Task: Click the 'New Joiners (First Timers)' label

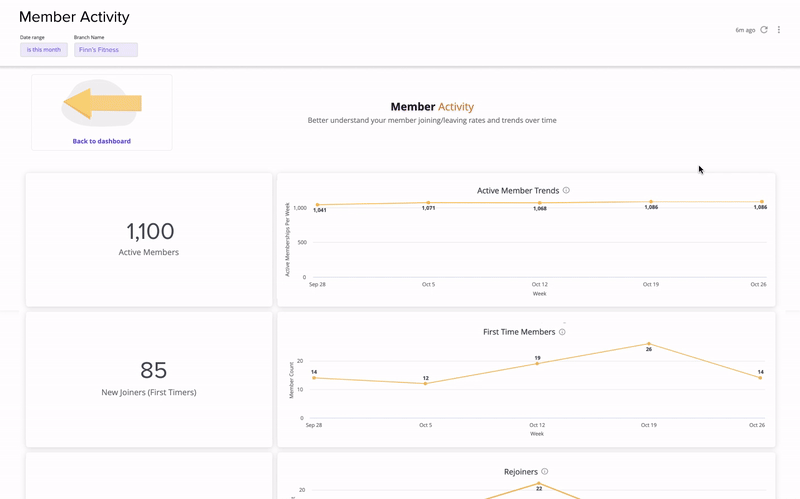Action: click(x=149, y=392)
